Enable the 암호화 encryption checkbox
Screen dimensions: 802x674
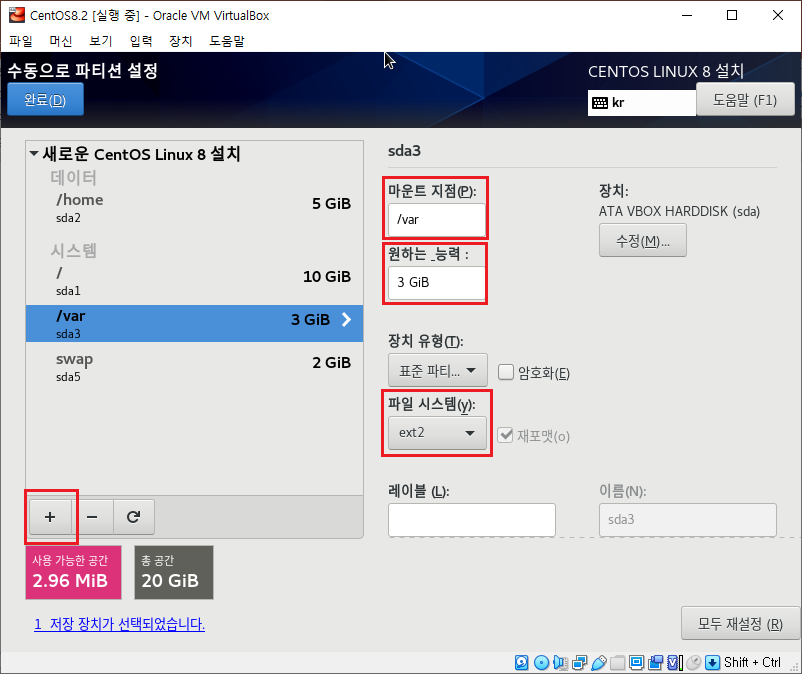[506, 372]
